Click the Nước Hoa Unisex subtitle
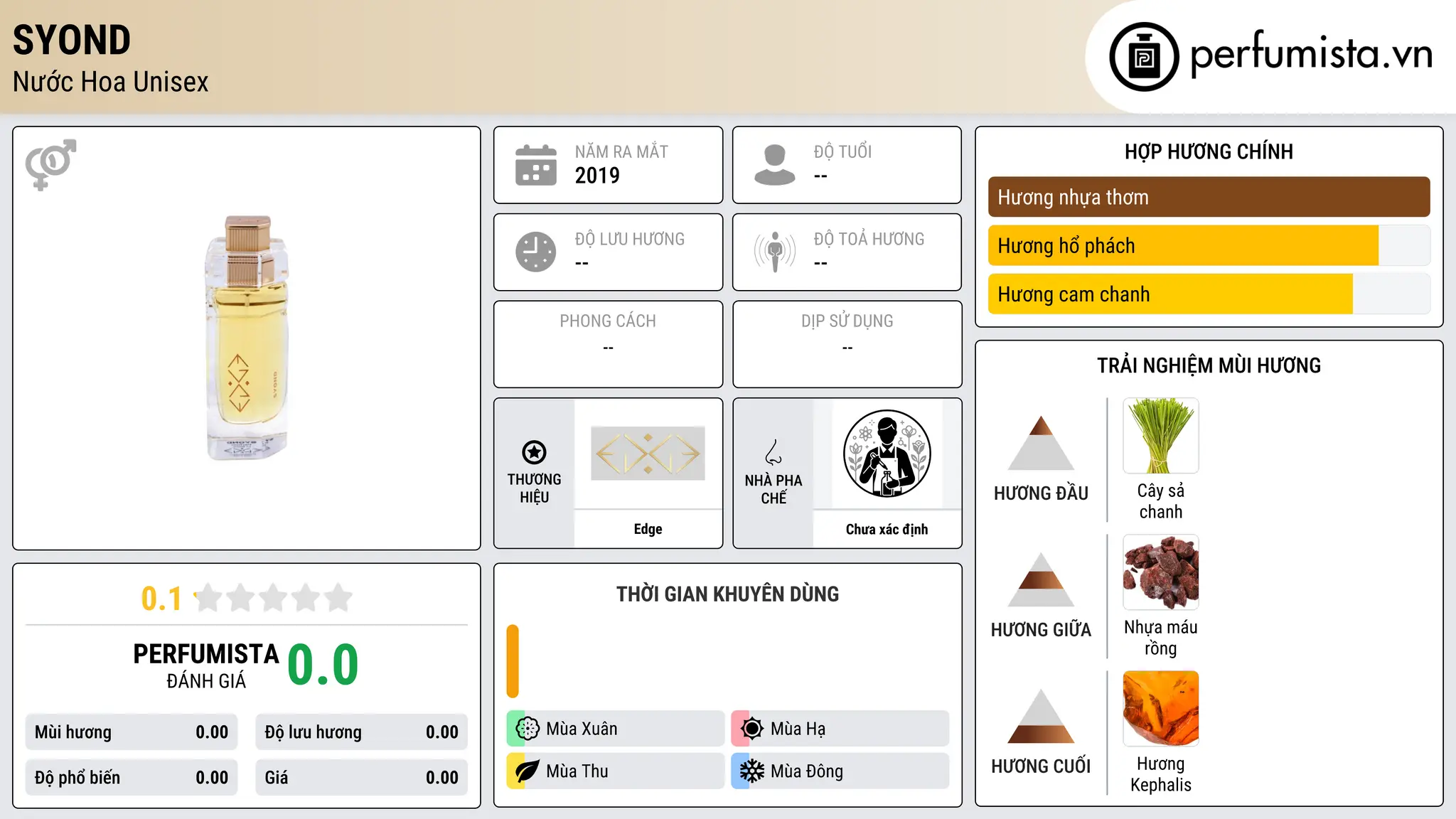1456x819 pixels. (111, 82)
